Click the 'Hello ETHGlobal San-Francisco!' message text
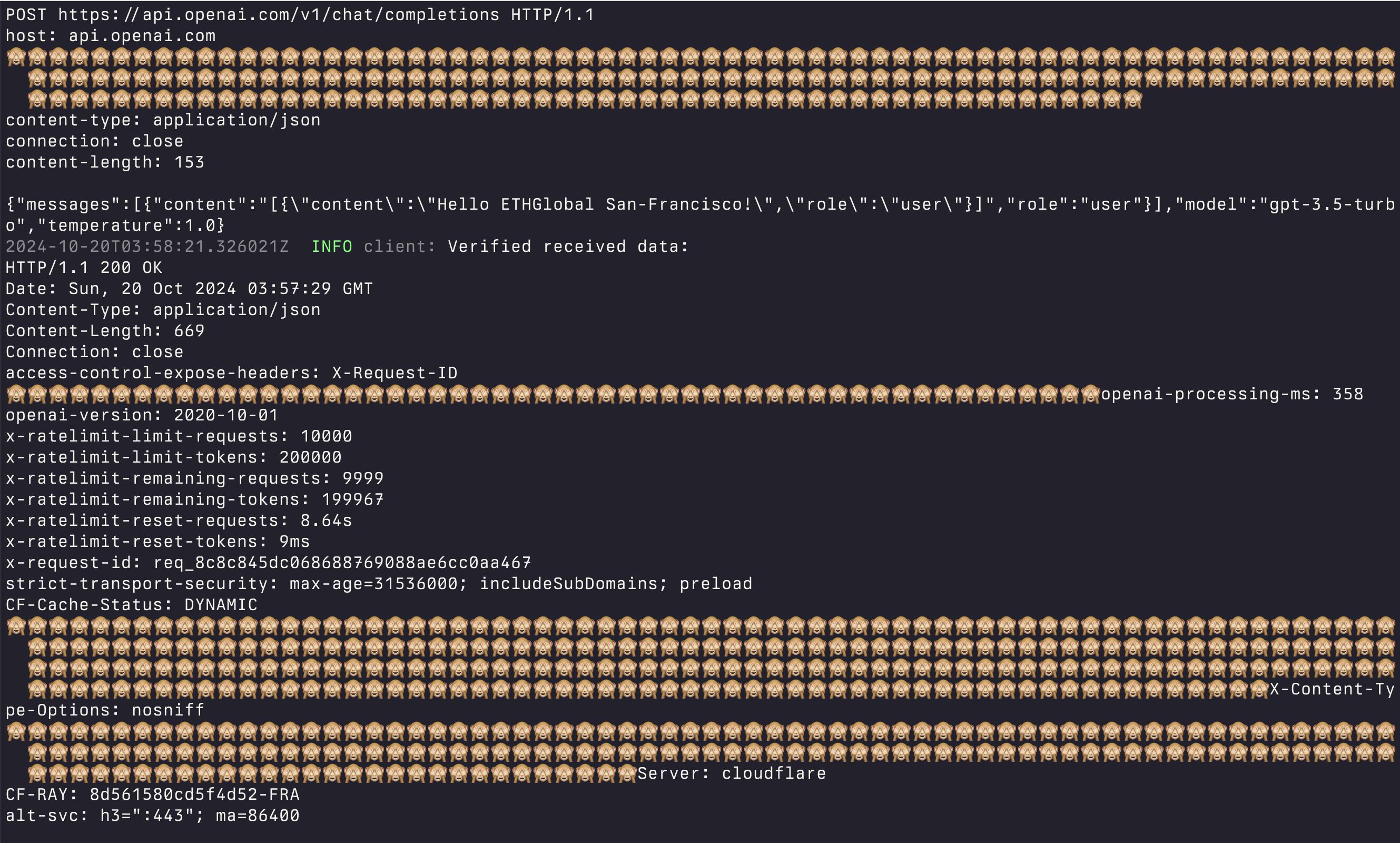This screenshot has width=1400, height=843. (x=595, y=204)
